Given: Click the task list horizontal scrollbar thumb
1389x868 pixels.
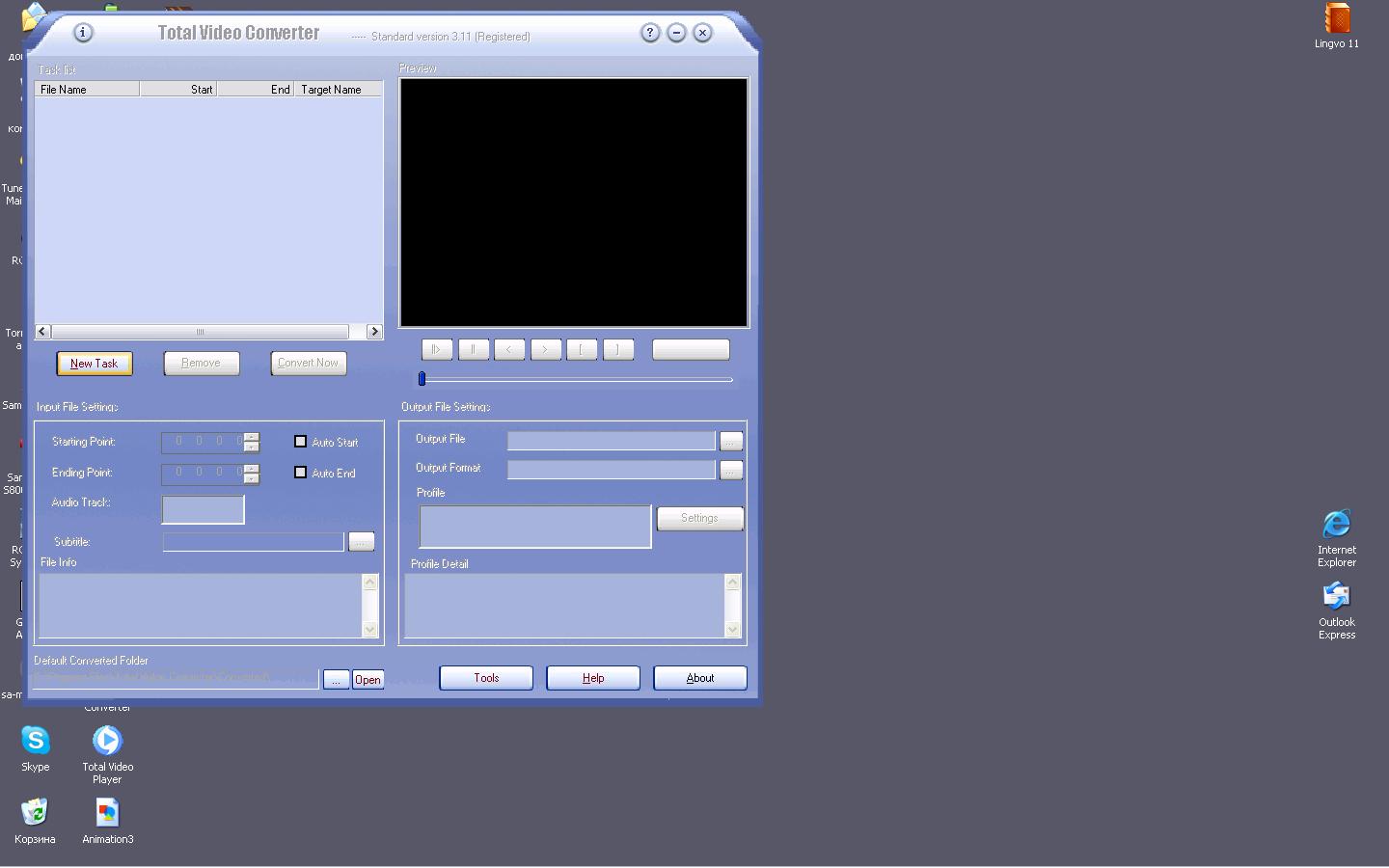Looking at the screenshot, I should click(200, 332).
